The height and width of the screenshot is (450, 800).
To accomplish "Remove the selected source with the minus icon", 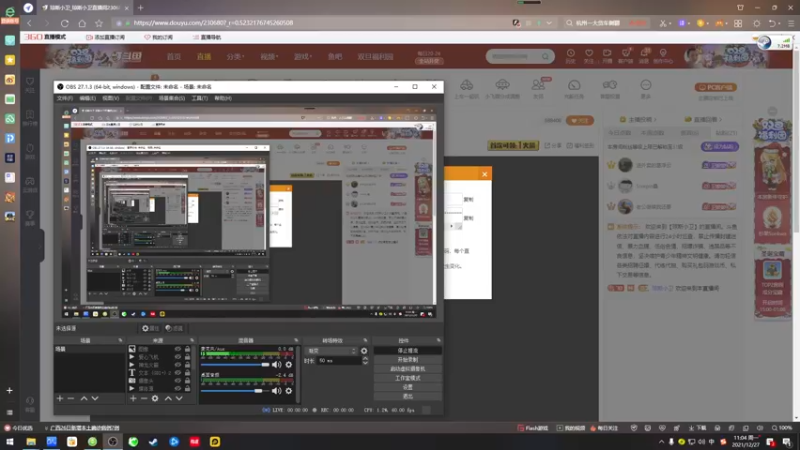I will pyautogui.click(x=144, y=398).
